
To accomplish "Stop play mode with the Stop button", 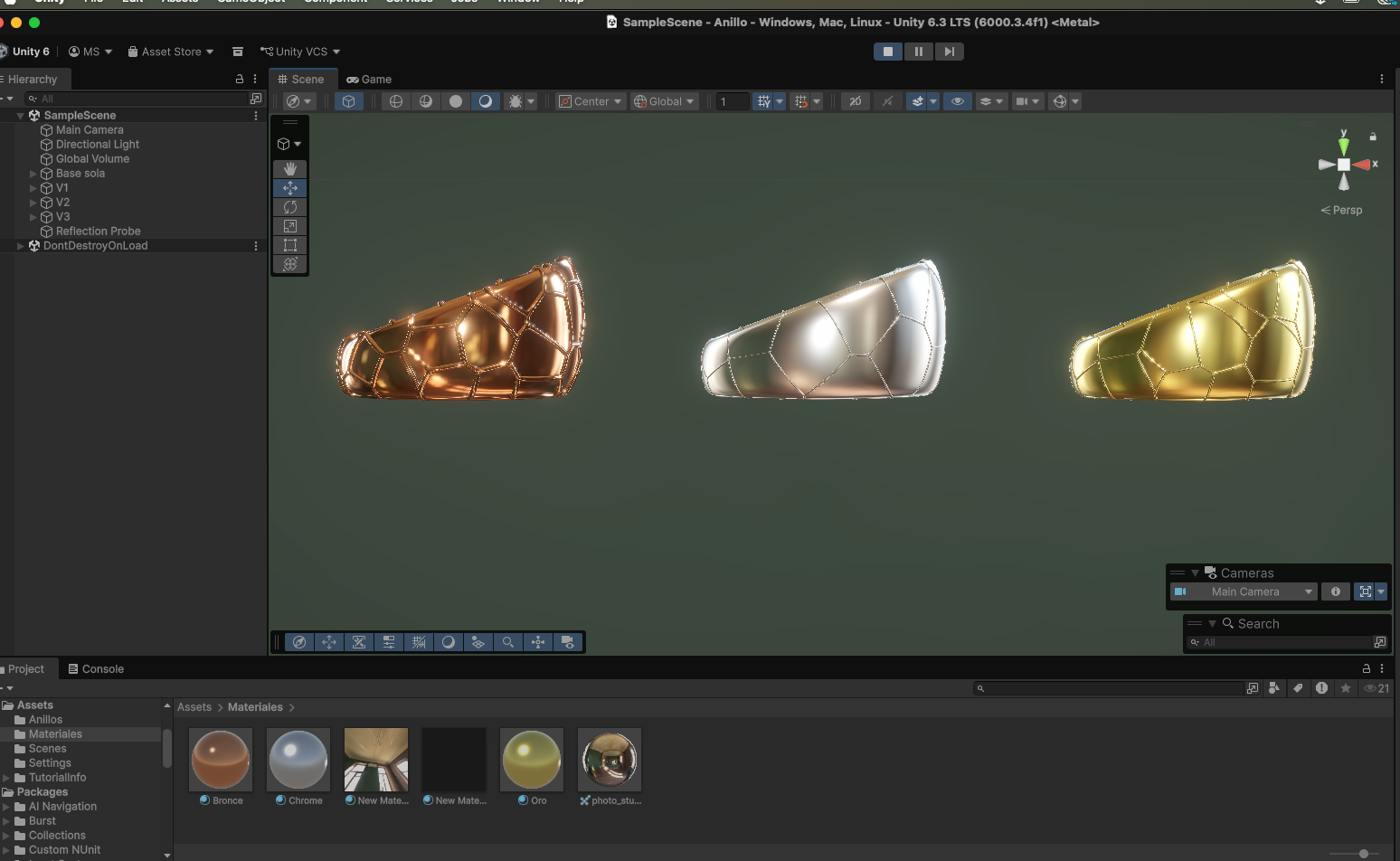I will [x=888, y=52].
